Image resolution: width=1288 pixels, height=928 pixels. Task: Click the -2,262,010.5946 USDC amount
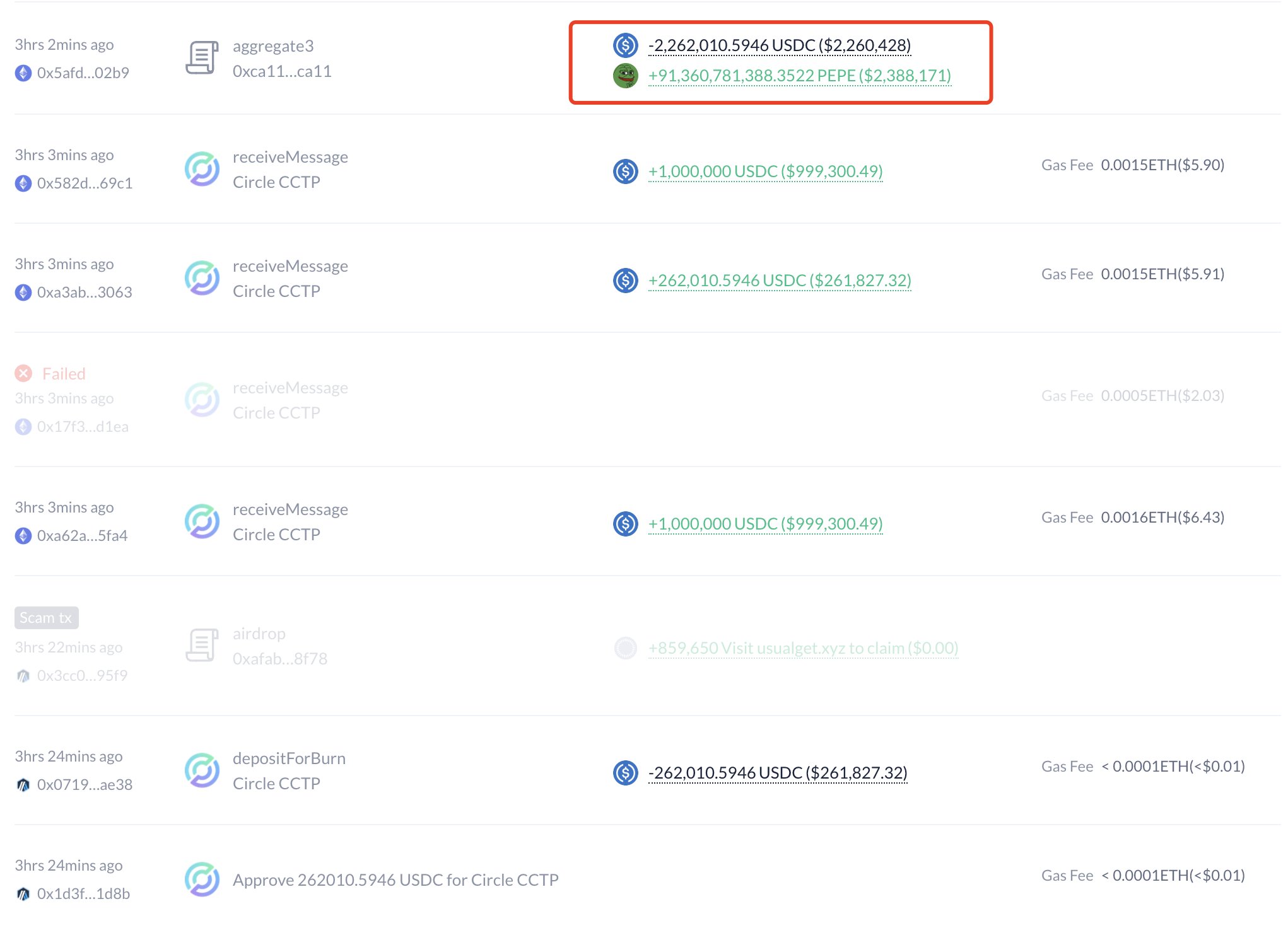tap(779, 45)
